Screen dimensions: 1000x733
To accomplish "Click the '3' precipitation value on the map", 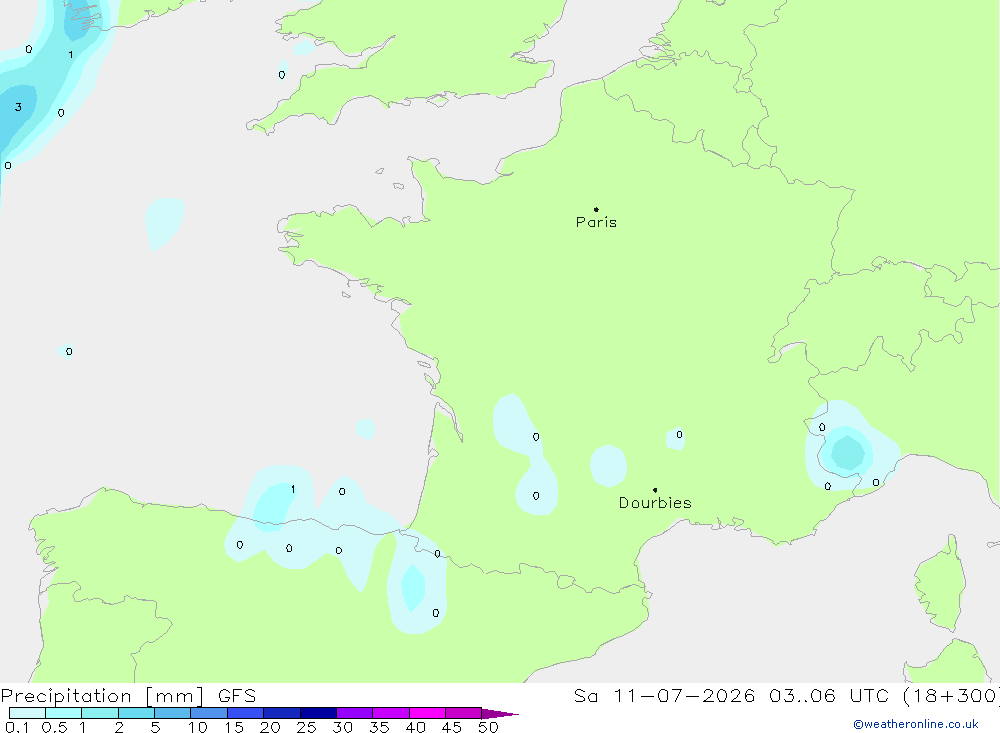I will click(18, 107).
